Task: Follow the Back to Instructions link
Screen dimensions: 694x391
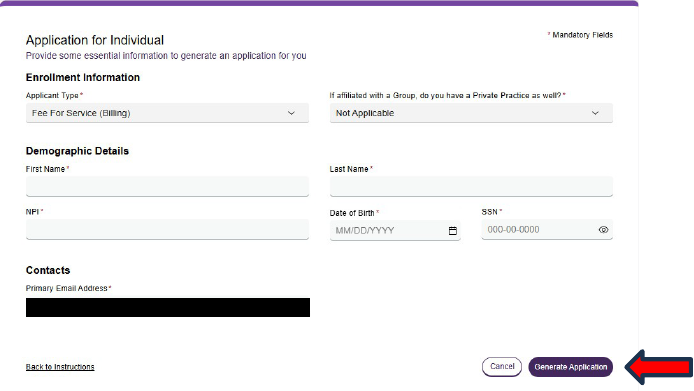Action: tap(60, 367)
